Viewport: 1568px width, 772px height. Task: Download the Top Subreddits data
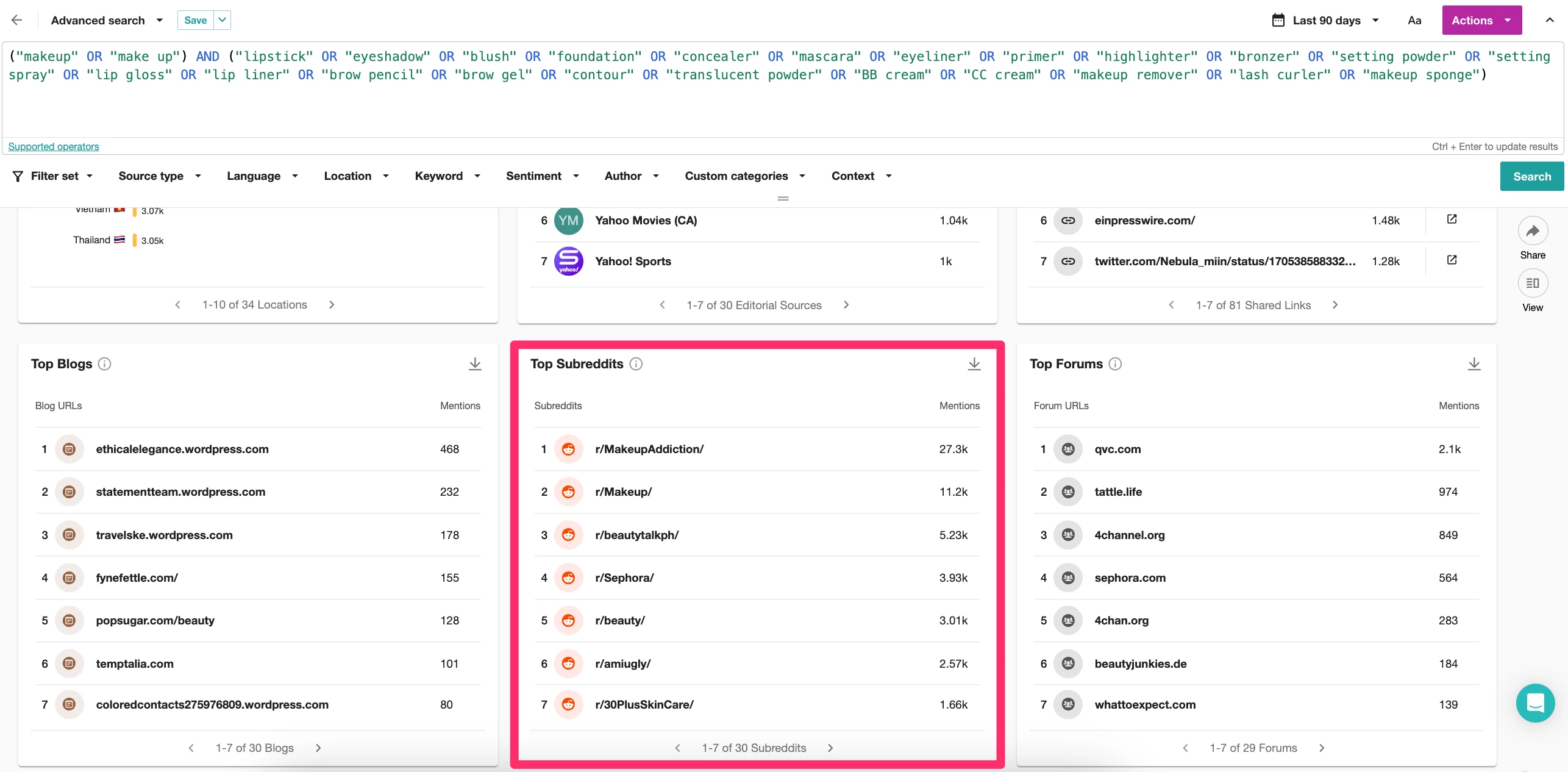point(974,364)
